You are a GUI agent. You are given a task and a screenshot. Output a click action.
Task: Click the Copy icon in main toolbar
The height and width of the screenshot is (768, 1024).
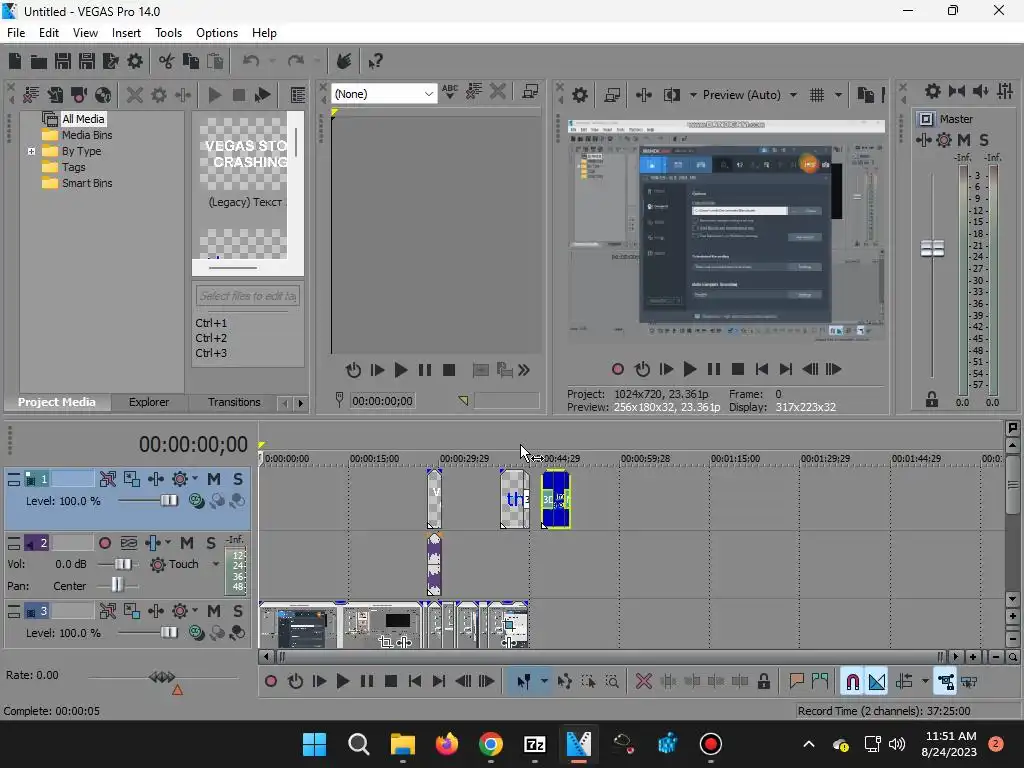click(x=191, y=61)
